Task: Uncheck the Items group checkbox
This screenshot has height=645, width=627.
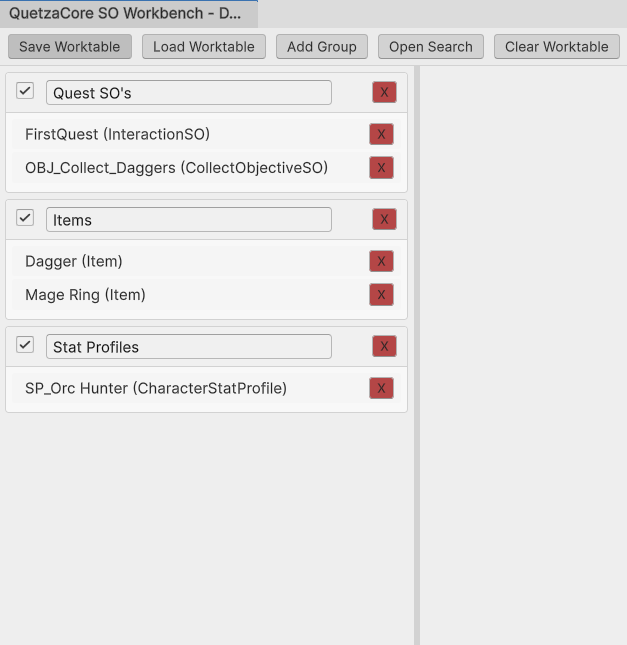Action: click(x=25, y=218)
